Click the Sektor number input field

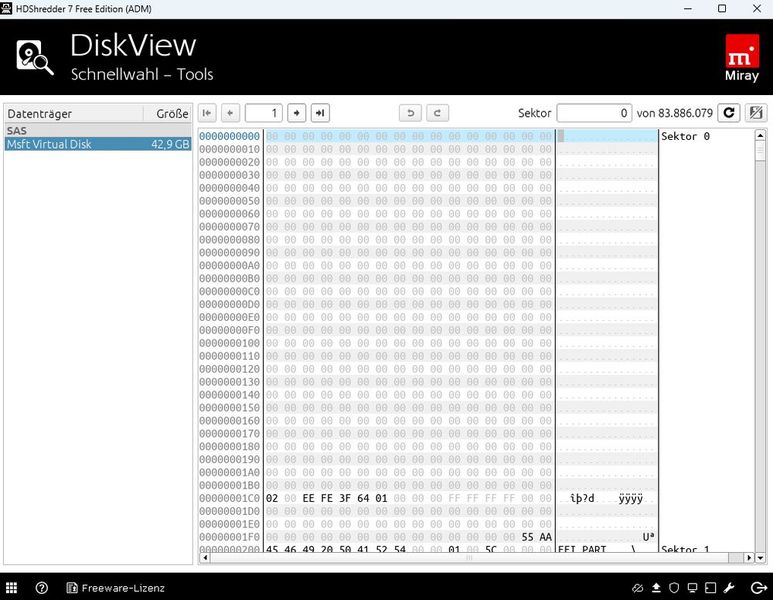pos(594,113)
